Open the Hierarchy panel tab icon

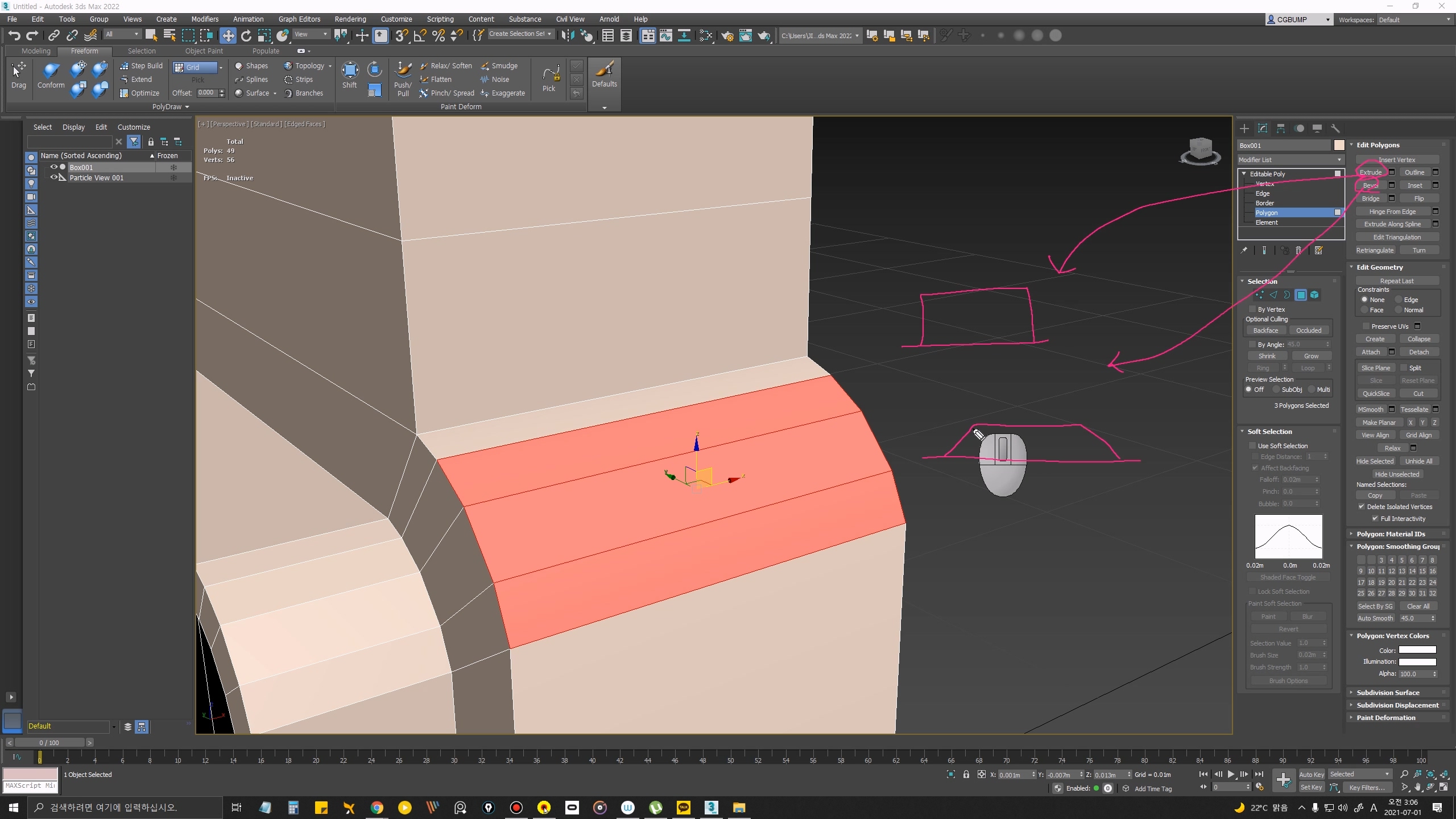pos(1281,129)
